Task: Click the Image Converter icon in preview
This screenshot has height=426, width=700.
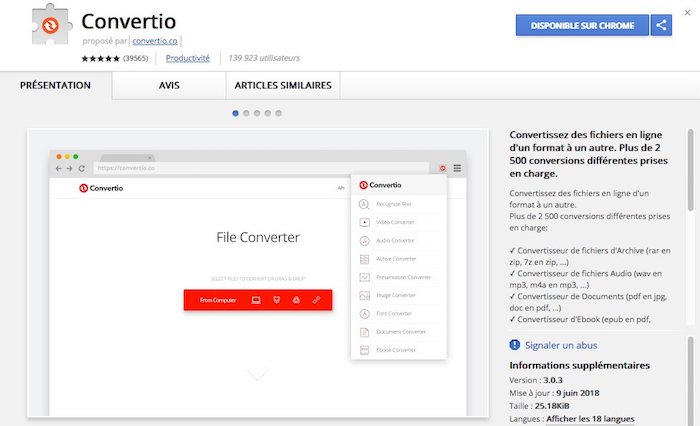Action: [x=364, y=296]
